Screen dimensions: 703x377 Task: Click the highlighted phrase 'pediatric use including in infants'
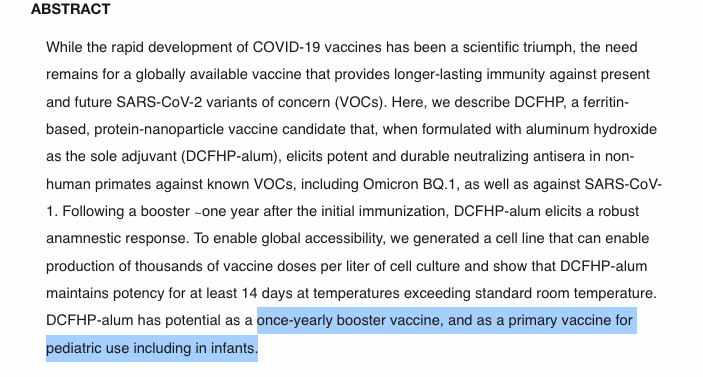pos(151,348)
